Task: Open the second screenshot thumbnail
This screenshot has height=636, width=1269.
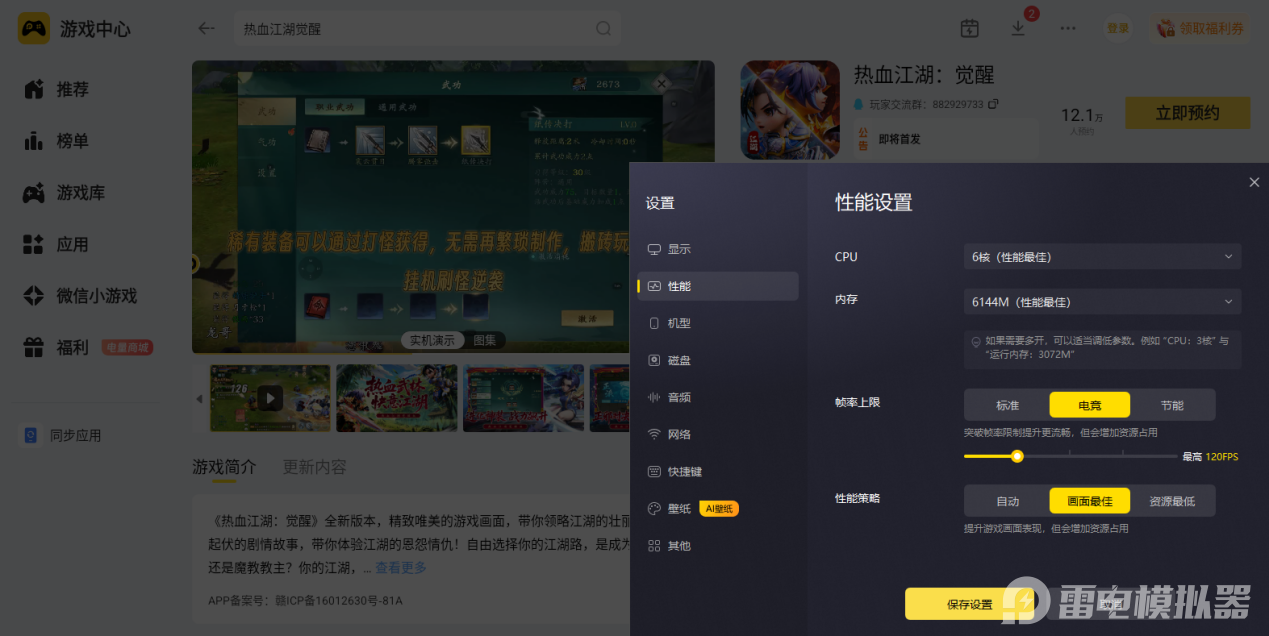Action: 396,398
